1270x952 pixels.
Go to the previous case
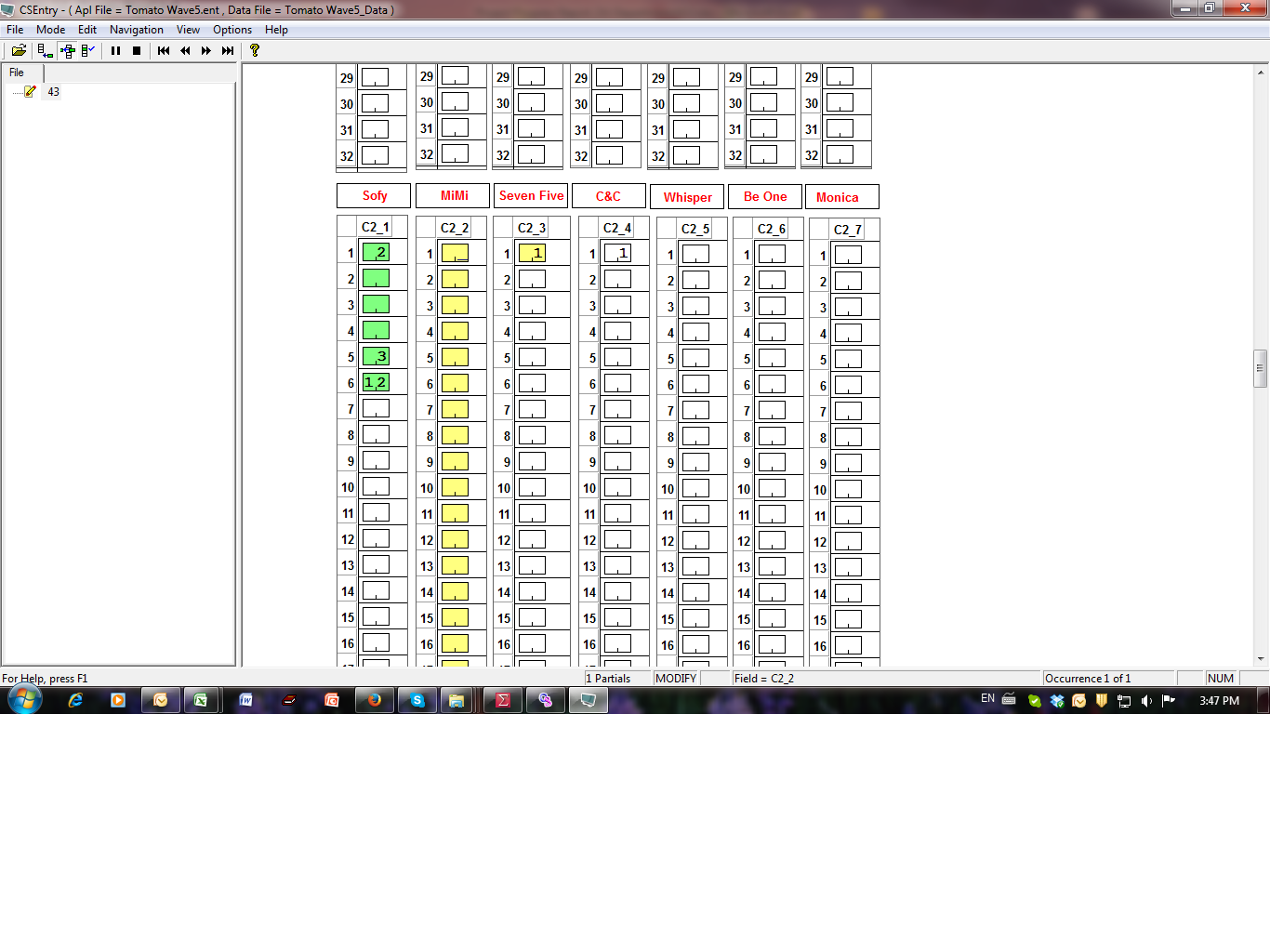[185, 50]
